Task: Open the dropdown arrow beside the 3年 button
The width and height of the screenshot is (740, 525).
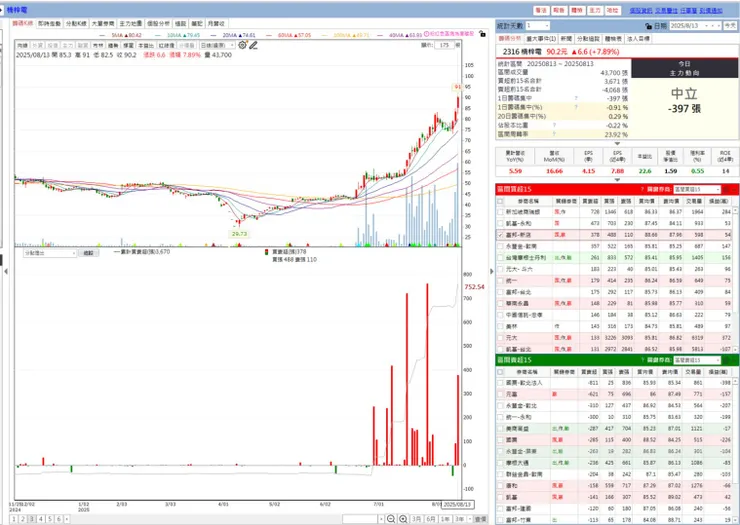Action: (x=470, y=519)
